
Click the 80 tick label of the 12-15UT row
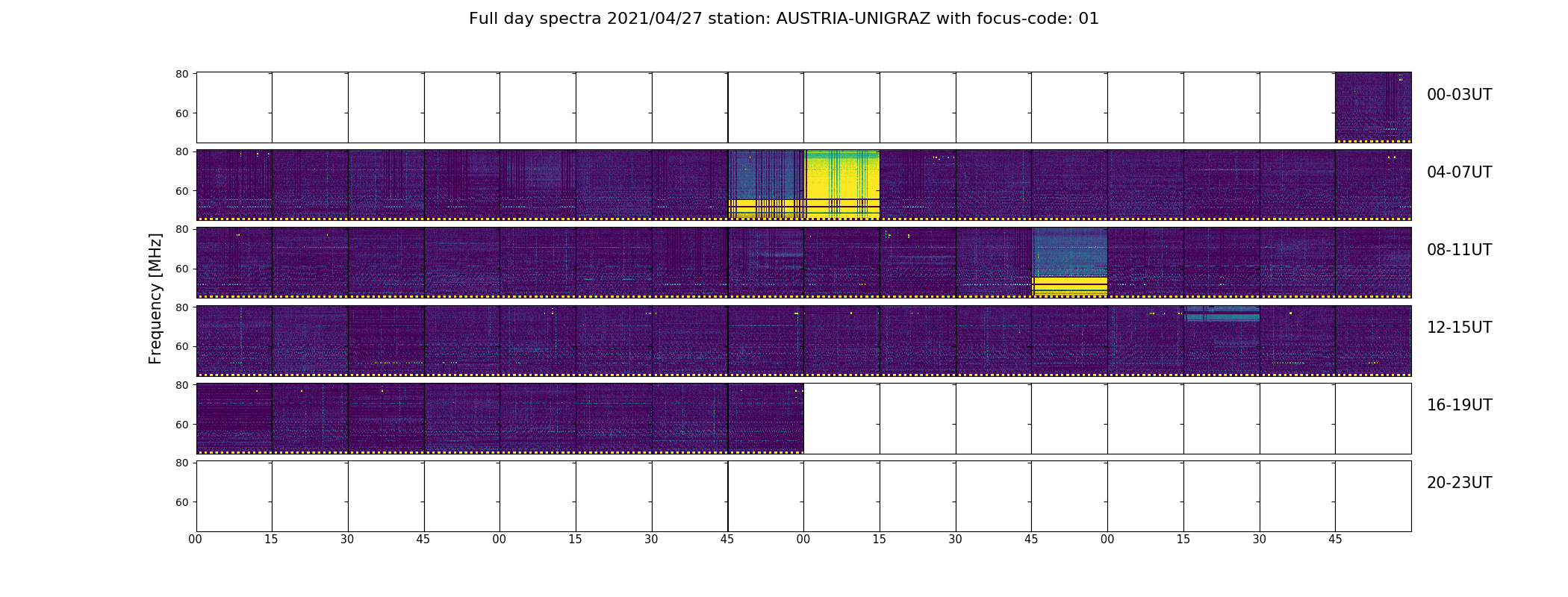[181, 307]
